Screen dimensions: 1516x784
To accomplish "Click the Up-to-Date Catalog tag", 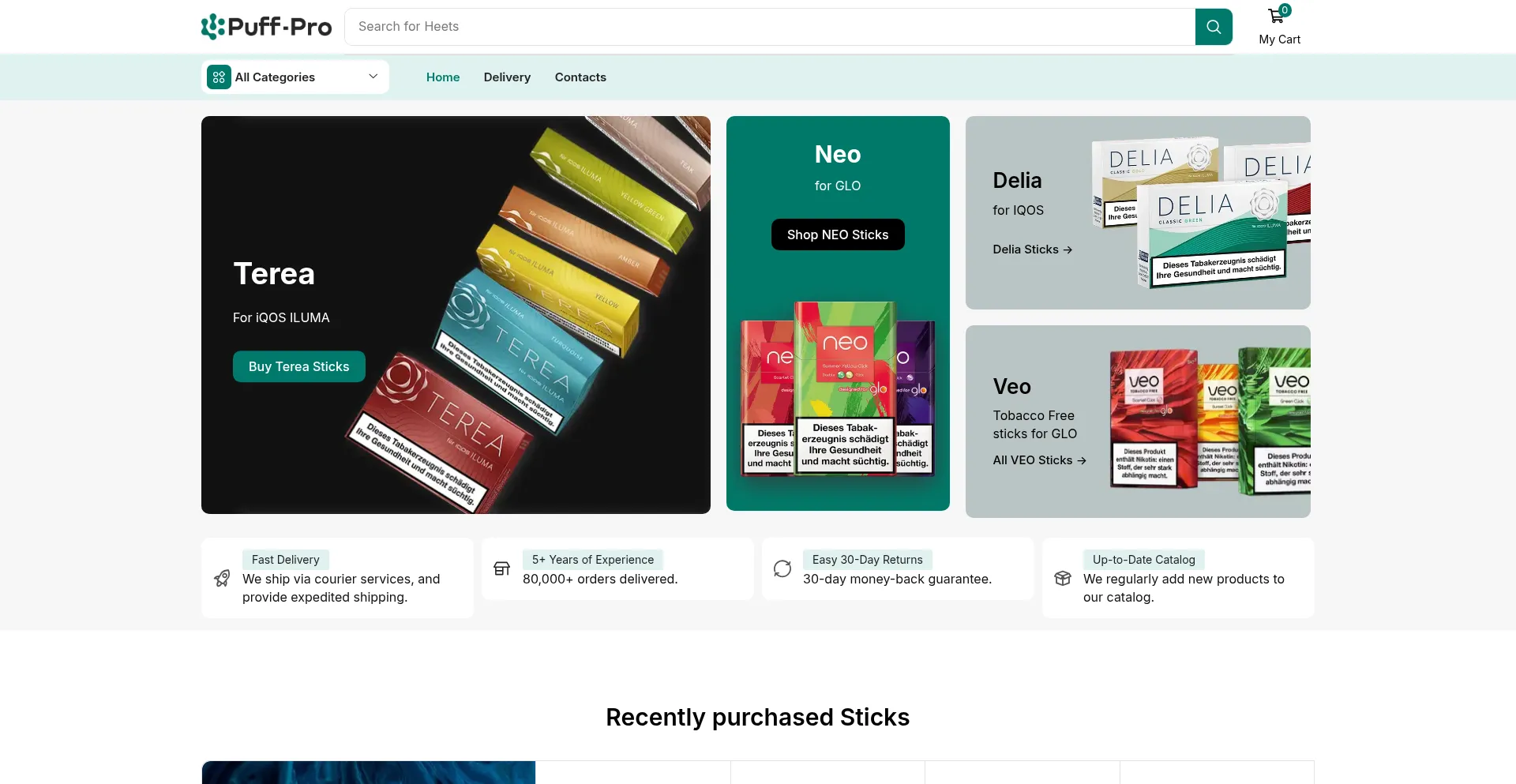I will coord(1144,560).
